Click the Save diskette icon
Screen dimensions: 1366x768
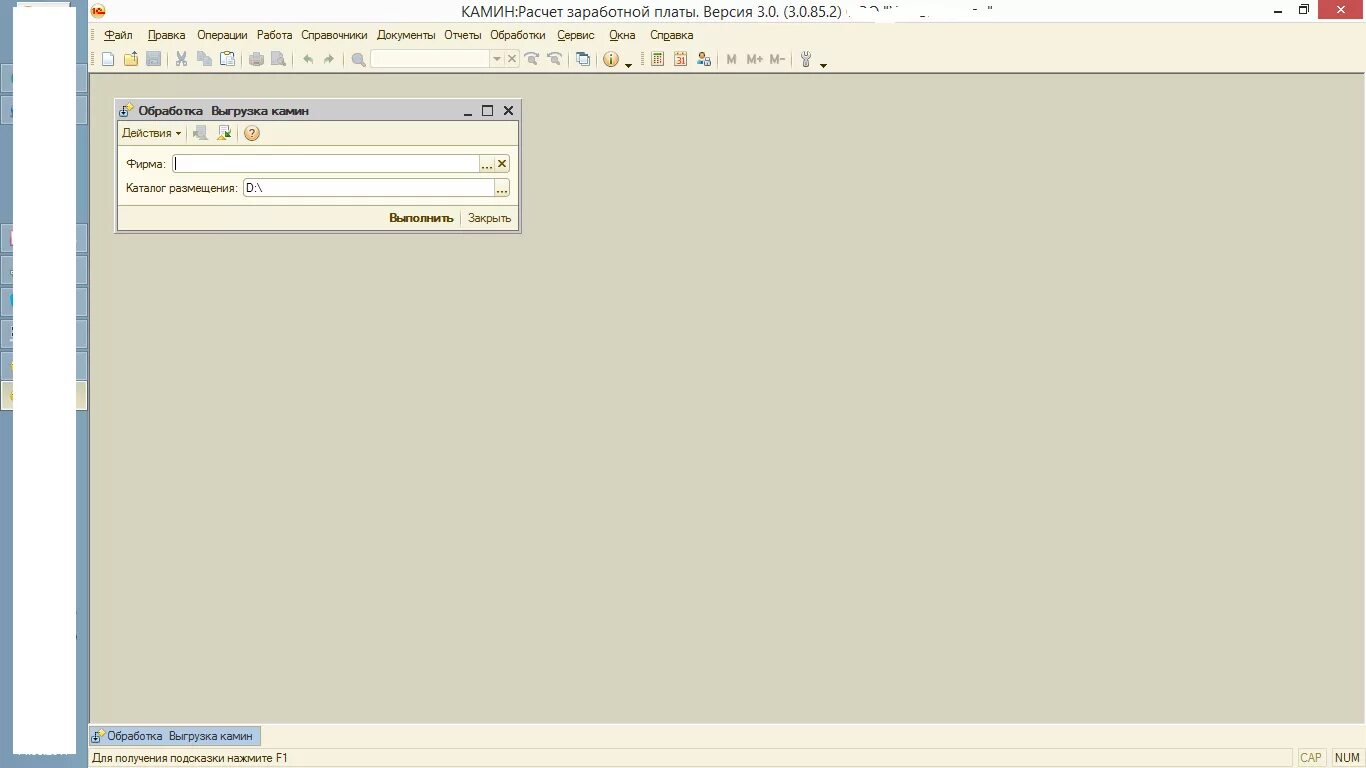[x=154, y=59]
